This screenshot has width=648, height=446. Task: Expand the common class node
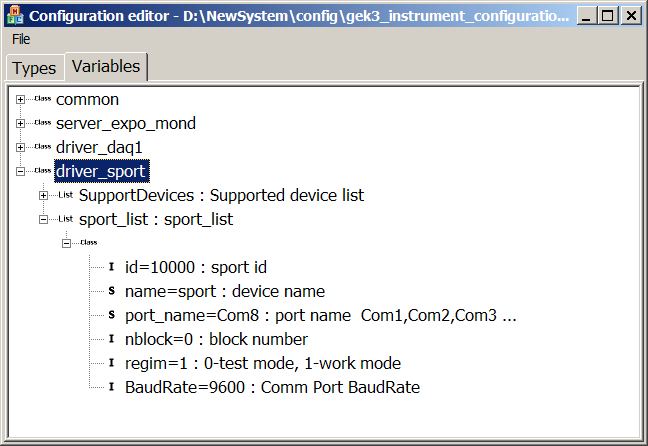coord(21,100)
